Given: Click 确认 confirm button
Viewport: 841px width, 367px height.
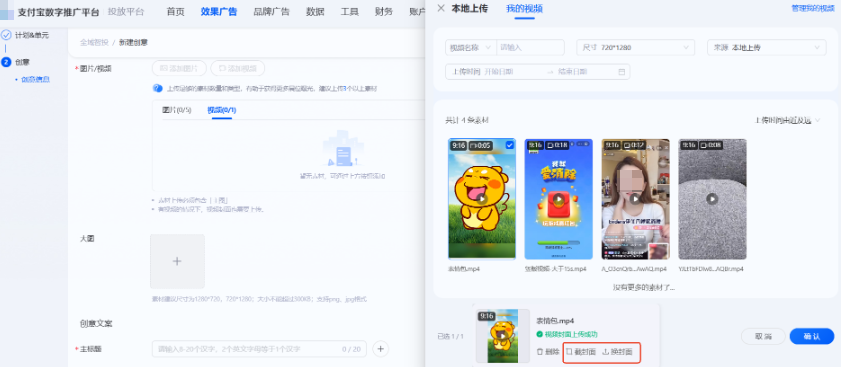Looking at the screenshot, I should click(812, 336).
